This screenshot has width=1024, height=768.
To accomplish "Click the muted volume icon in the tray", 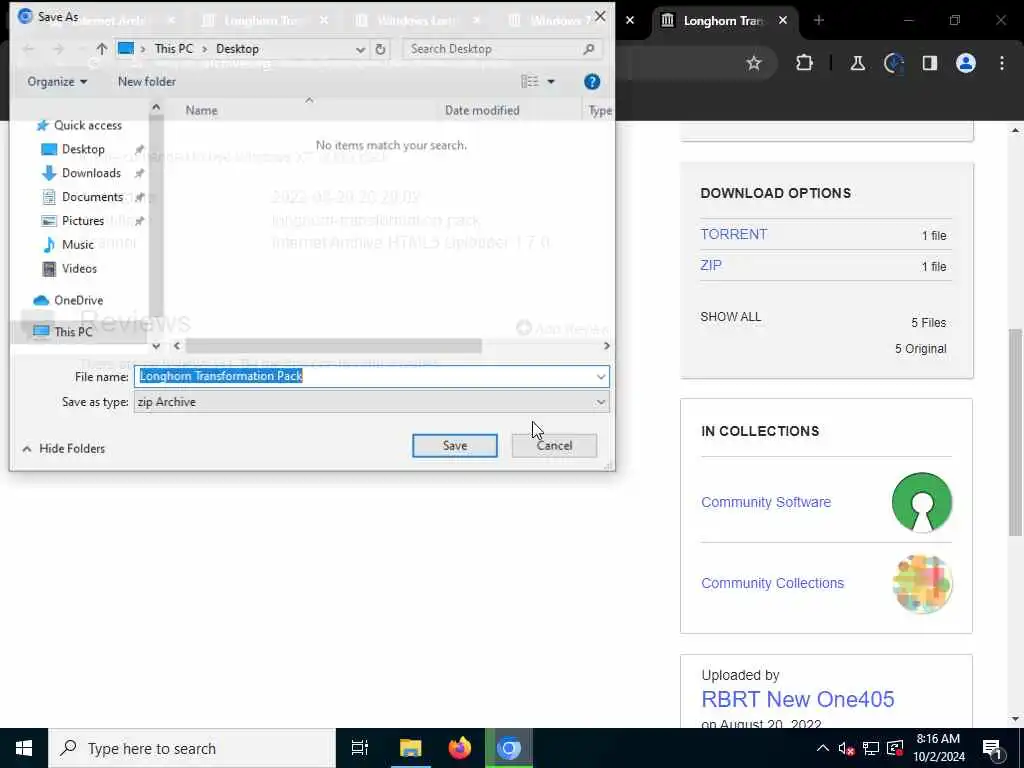I will (846, 748).
